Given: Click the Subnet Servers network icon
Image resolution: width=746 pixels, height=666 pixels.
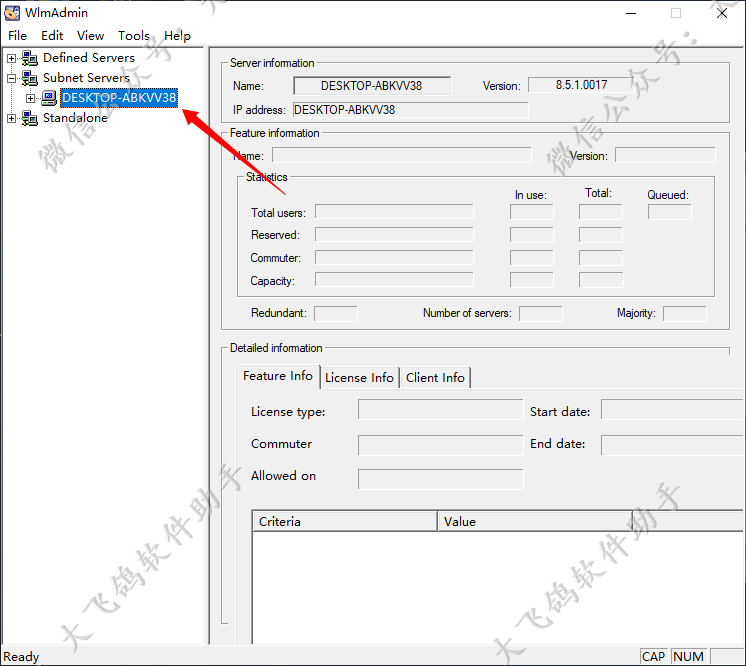Looking at the screenshot, I should tap(30, 78).
